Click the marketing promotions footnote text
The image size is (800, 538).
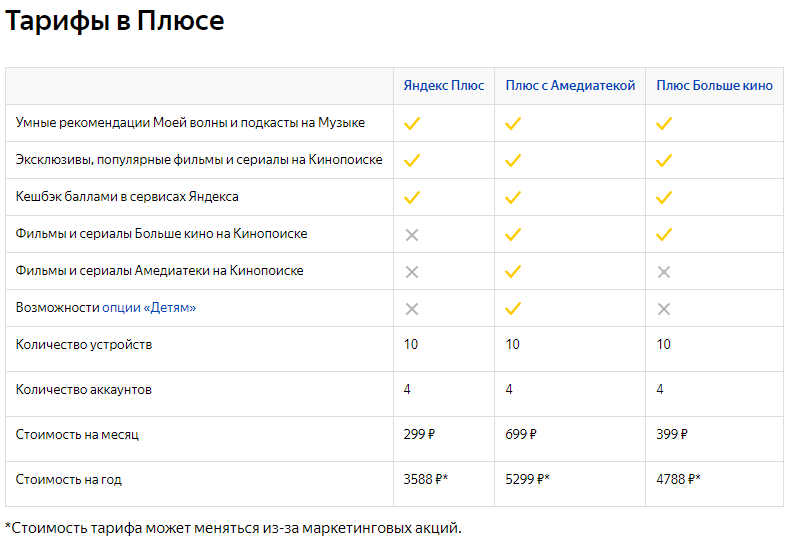click(233, 527)
